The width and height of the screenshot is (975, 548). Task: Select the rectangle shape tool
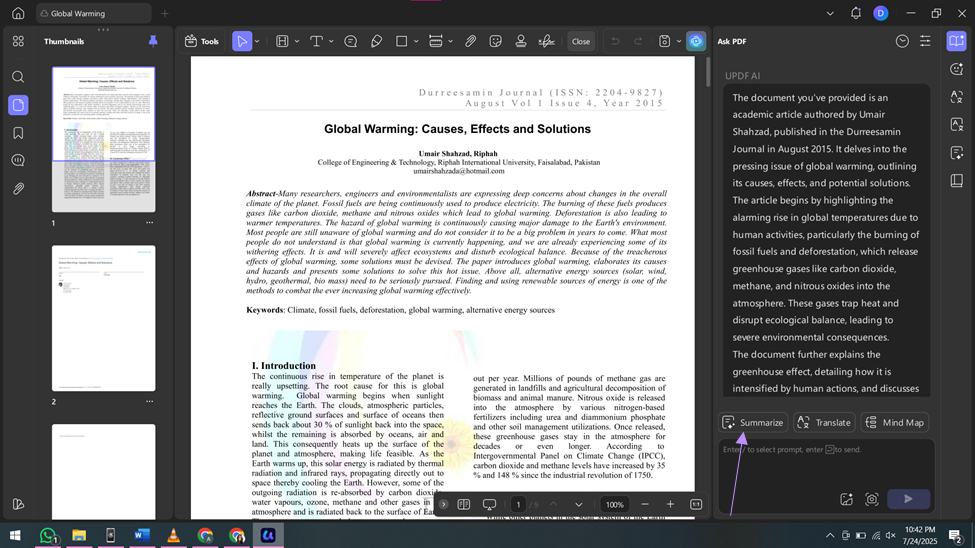coord(402,42)
